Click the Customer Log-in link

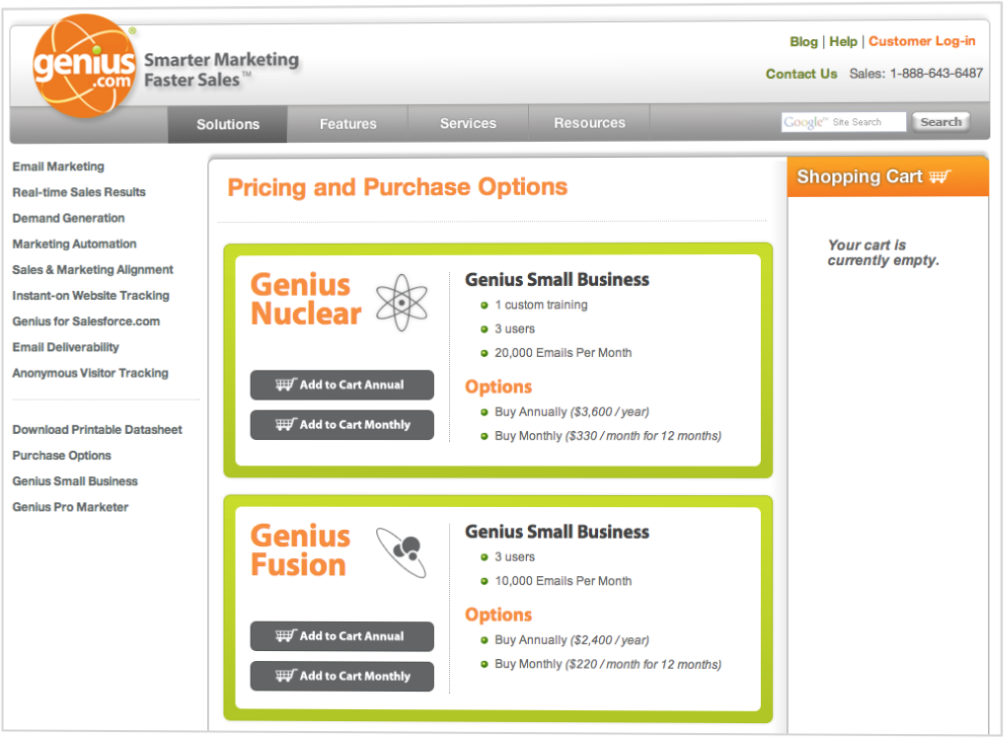(x=922, y=41)
